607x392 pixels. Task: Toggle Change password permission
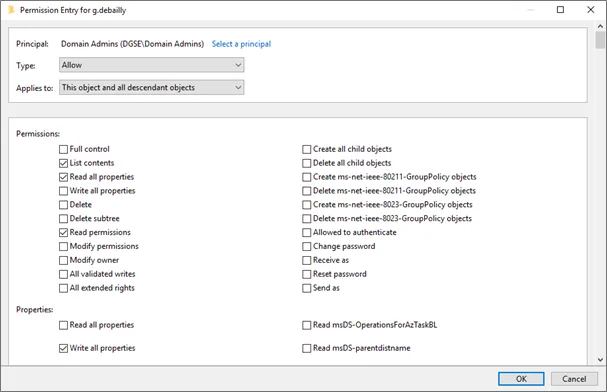tap(307, 246)
